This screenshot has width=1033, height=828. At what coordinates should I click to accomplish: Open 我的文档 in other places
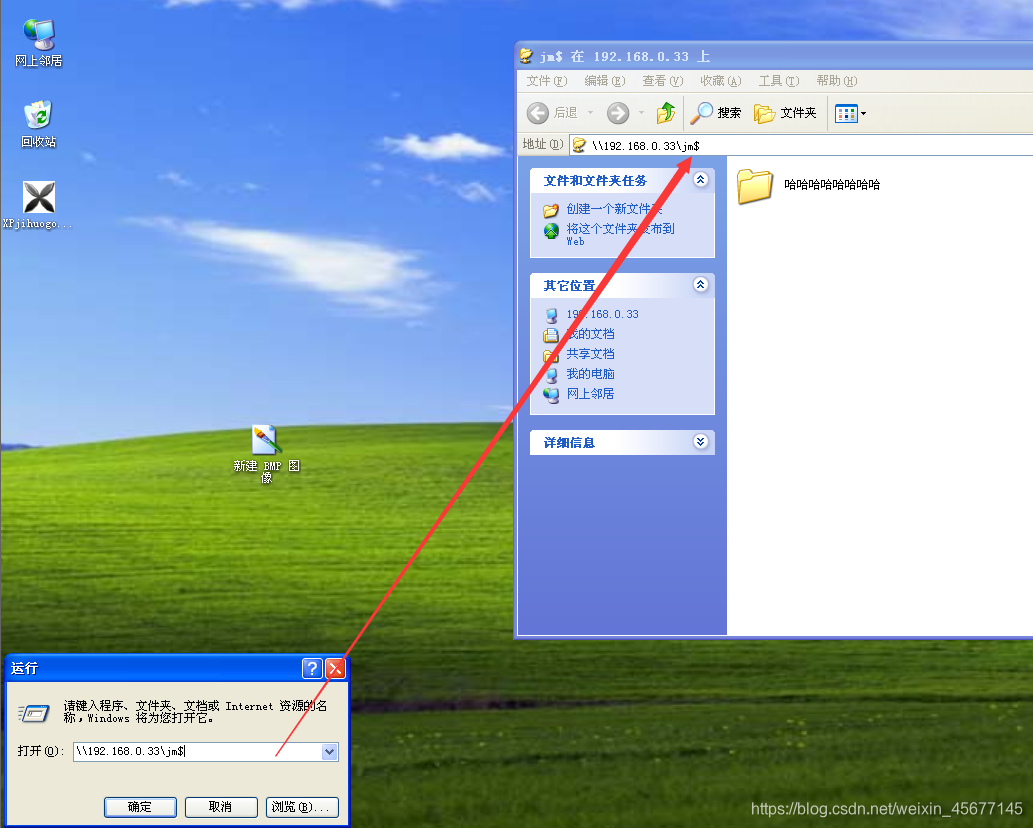point(590,334)
